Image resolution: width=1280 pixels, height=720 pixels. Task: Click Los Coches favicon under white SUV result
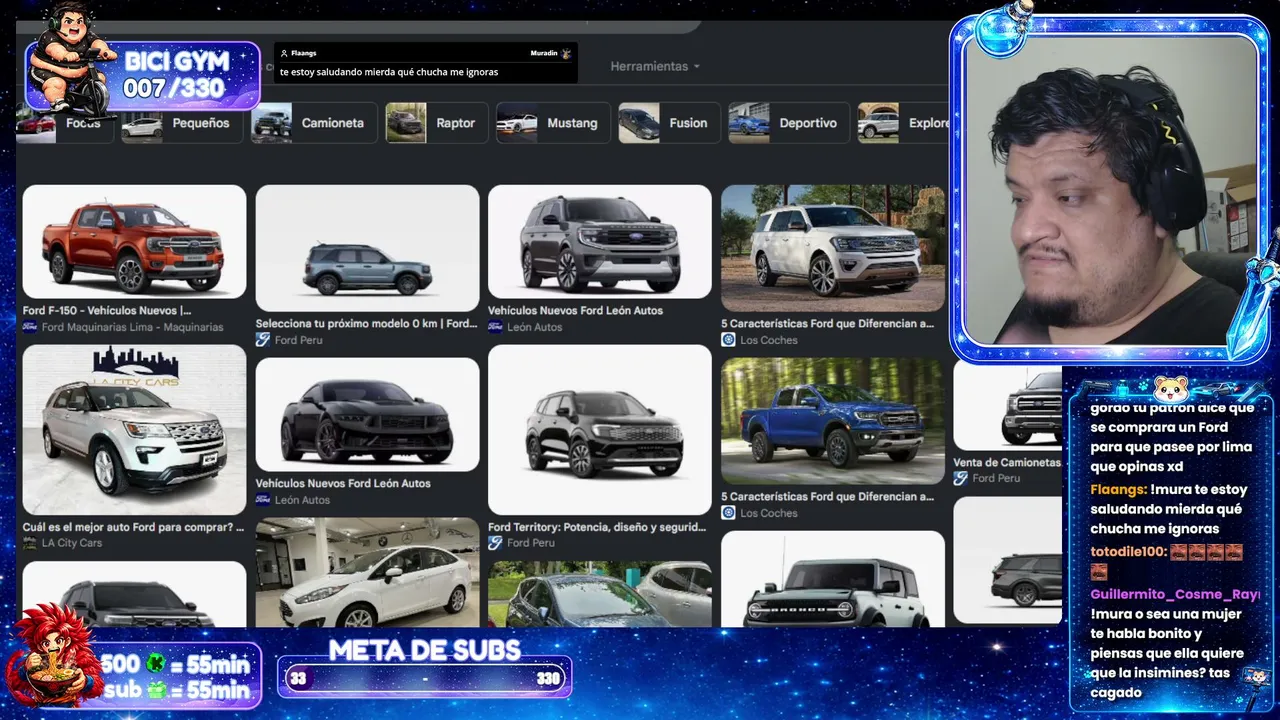pyautogui.click(x=729, y=340)
